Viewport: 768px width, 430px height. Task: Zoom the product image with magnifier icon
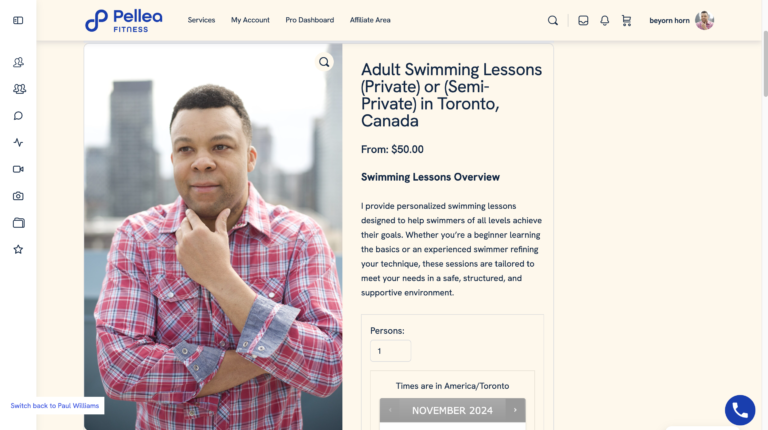click(324, 62)
